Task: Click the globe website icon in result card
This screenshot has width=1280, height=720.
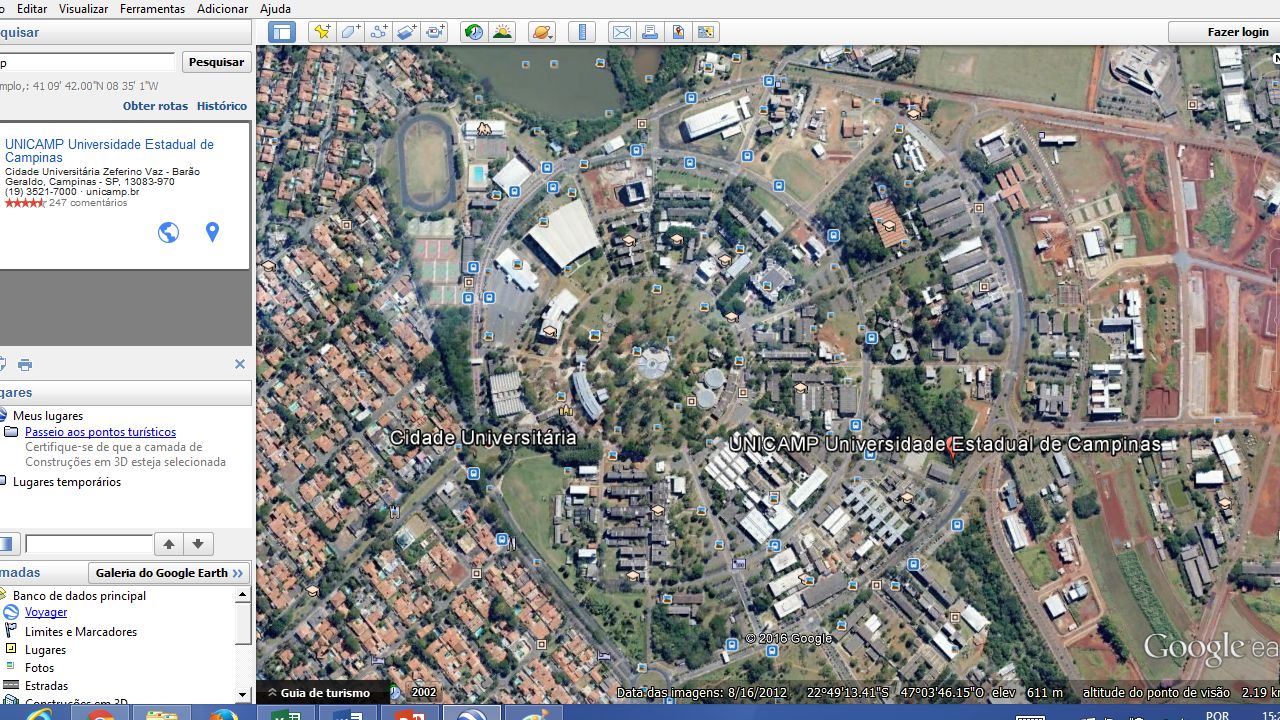Action: point(168,233)
